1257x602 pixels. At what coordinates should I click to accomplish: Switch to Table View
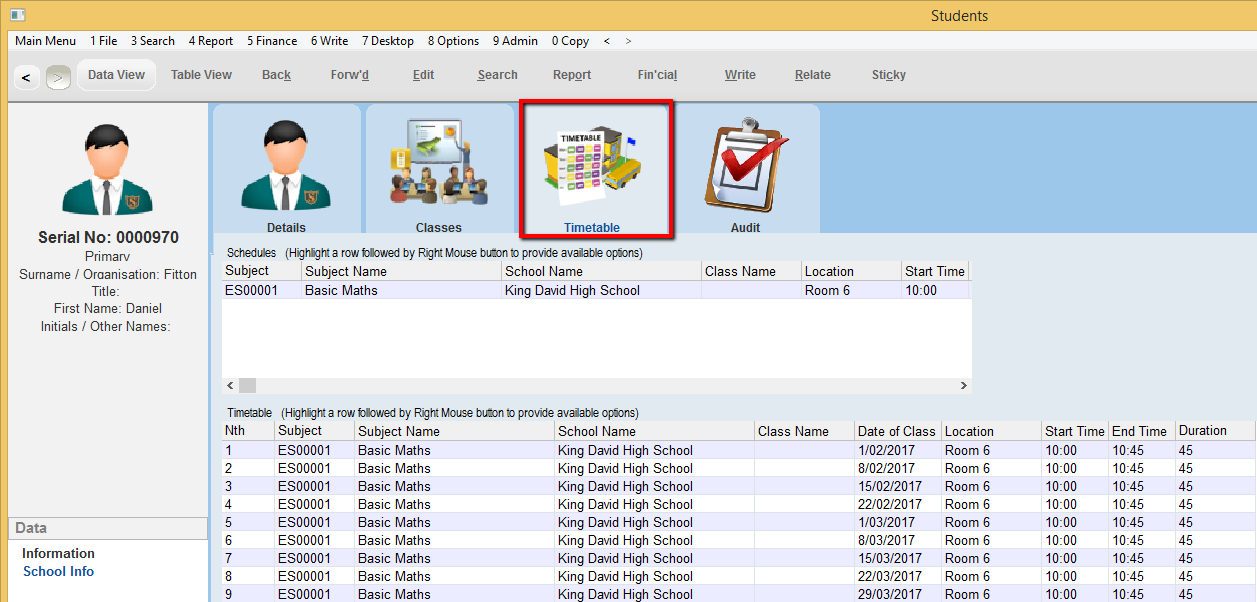coord(201,75)
